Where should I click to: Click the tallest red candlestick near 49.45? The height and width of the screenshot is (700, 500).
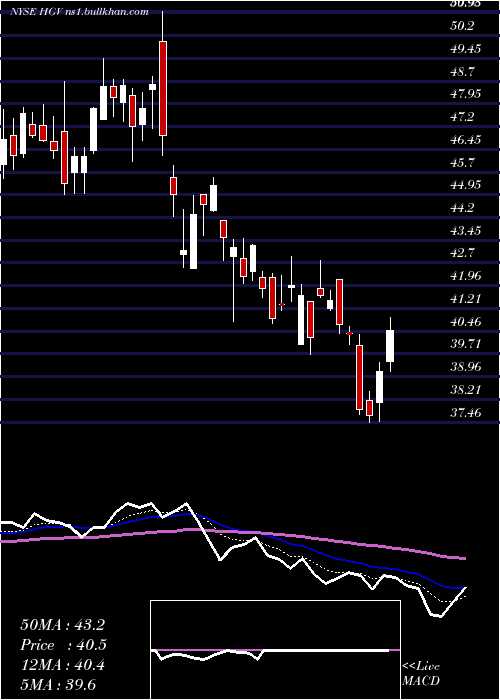(x=163, y=88)
